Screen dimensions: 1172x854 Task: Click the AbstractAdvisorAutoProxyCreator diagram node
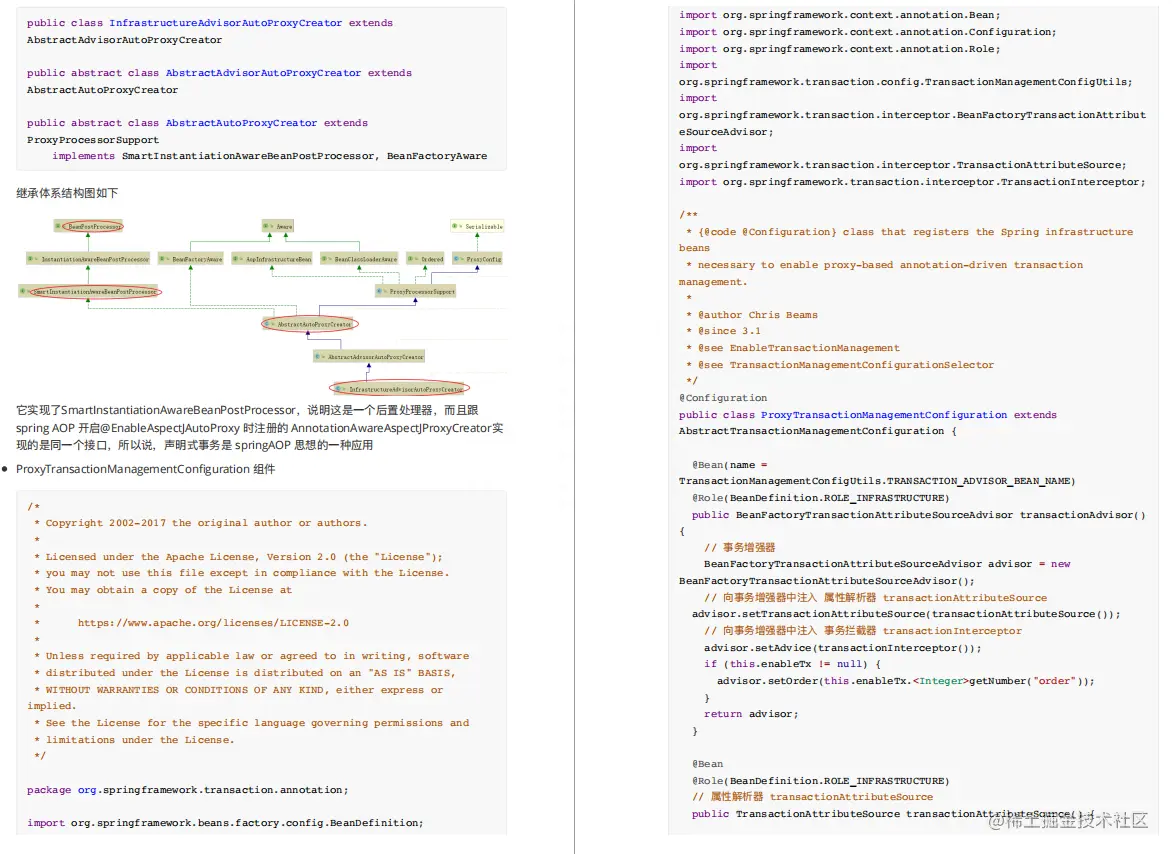point(369,357)
